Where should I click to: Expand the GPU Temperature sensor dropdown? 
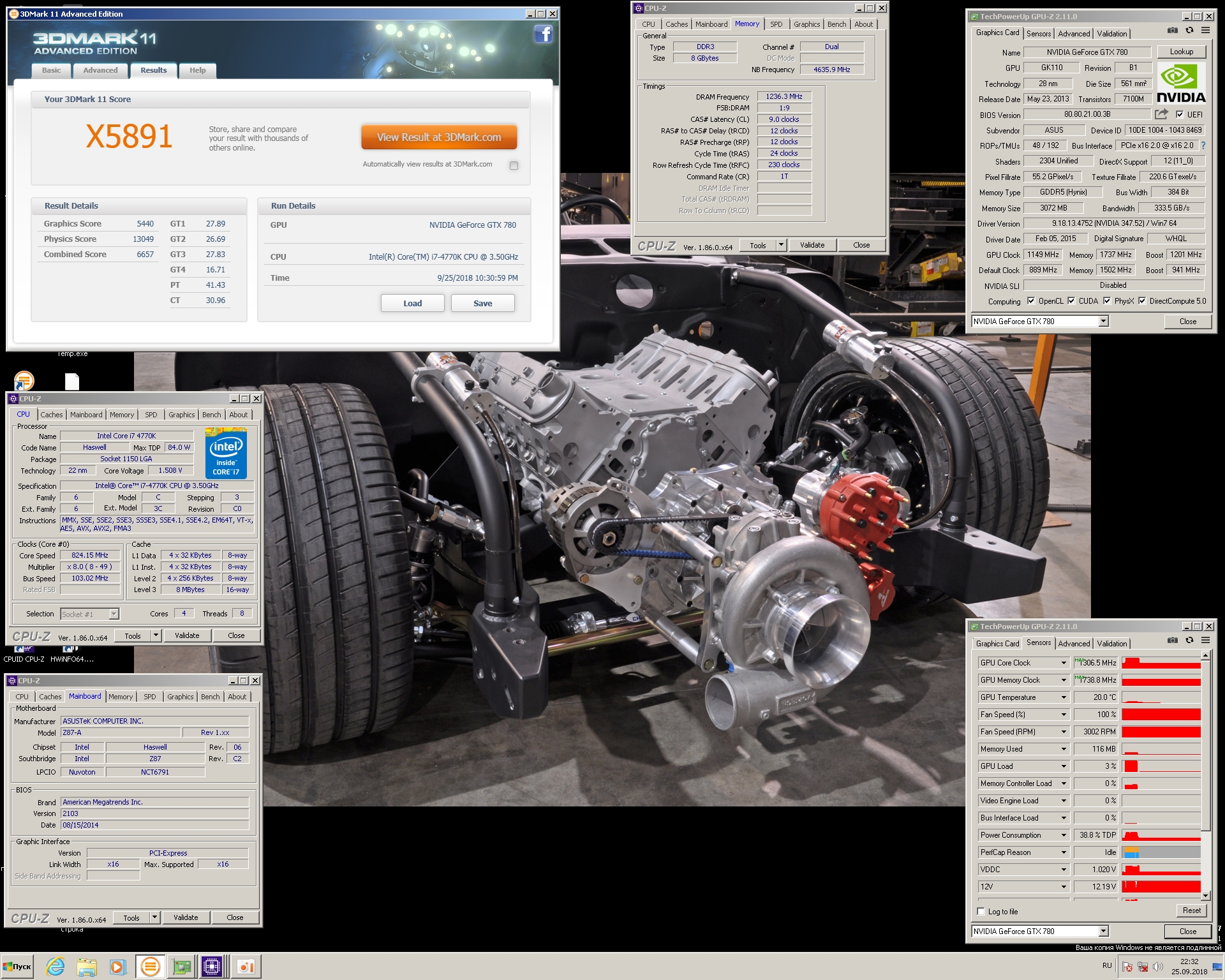click(1064, 697)
